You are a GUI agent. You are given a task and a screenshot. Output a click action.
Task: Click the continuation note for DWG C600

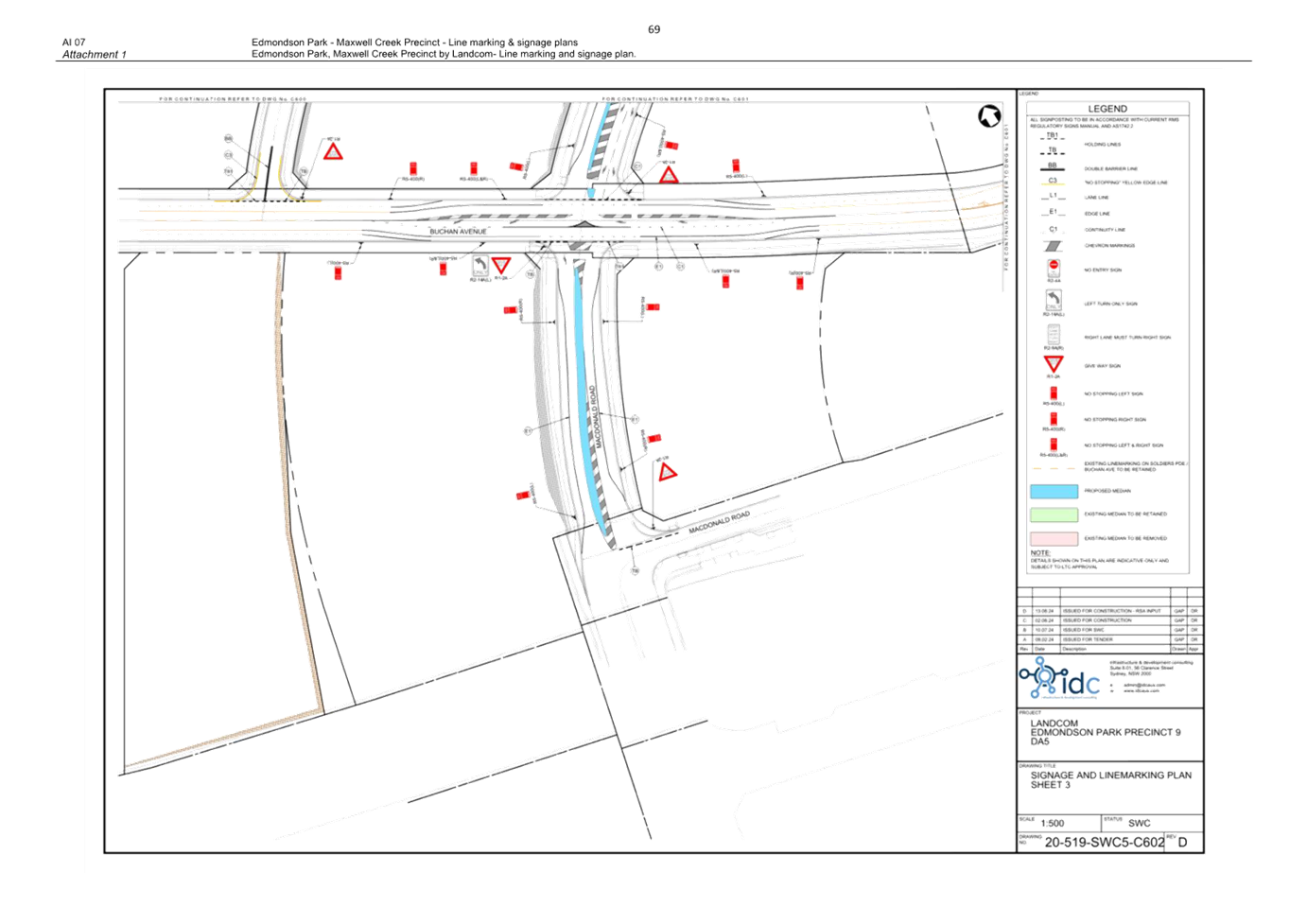pyautogui.click(x=233, y=98)
